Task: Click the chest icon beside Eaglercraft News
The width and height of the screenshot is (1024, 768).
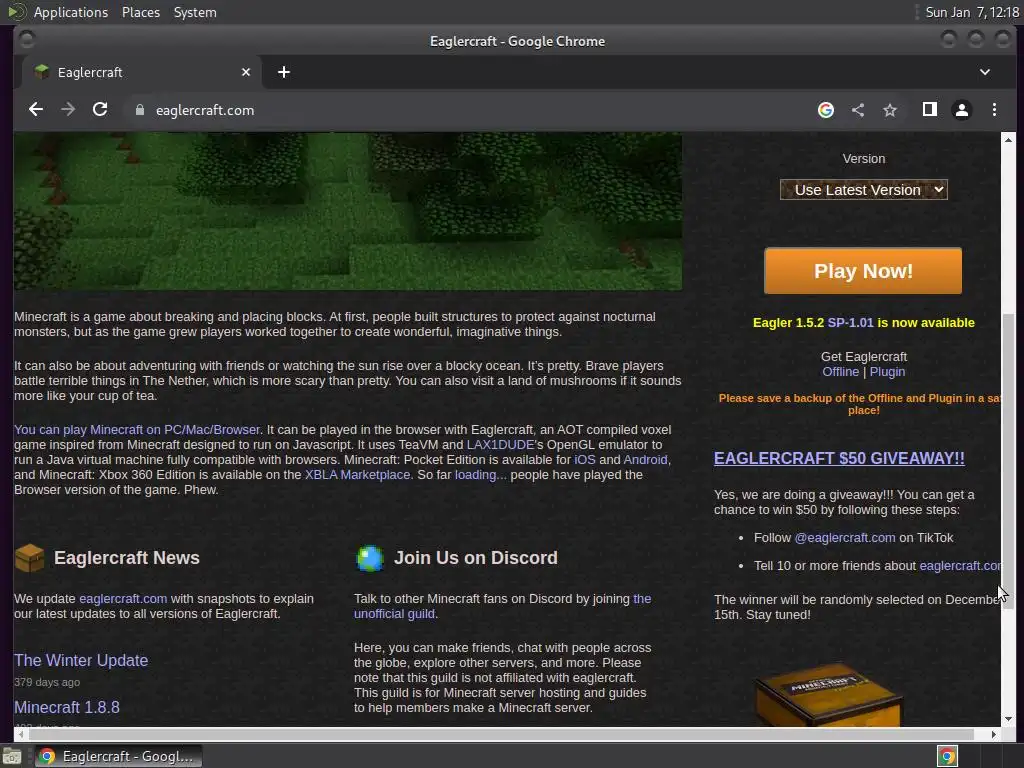Action: tap(29, 558)
